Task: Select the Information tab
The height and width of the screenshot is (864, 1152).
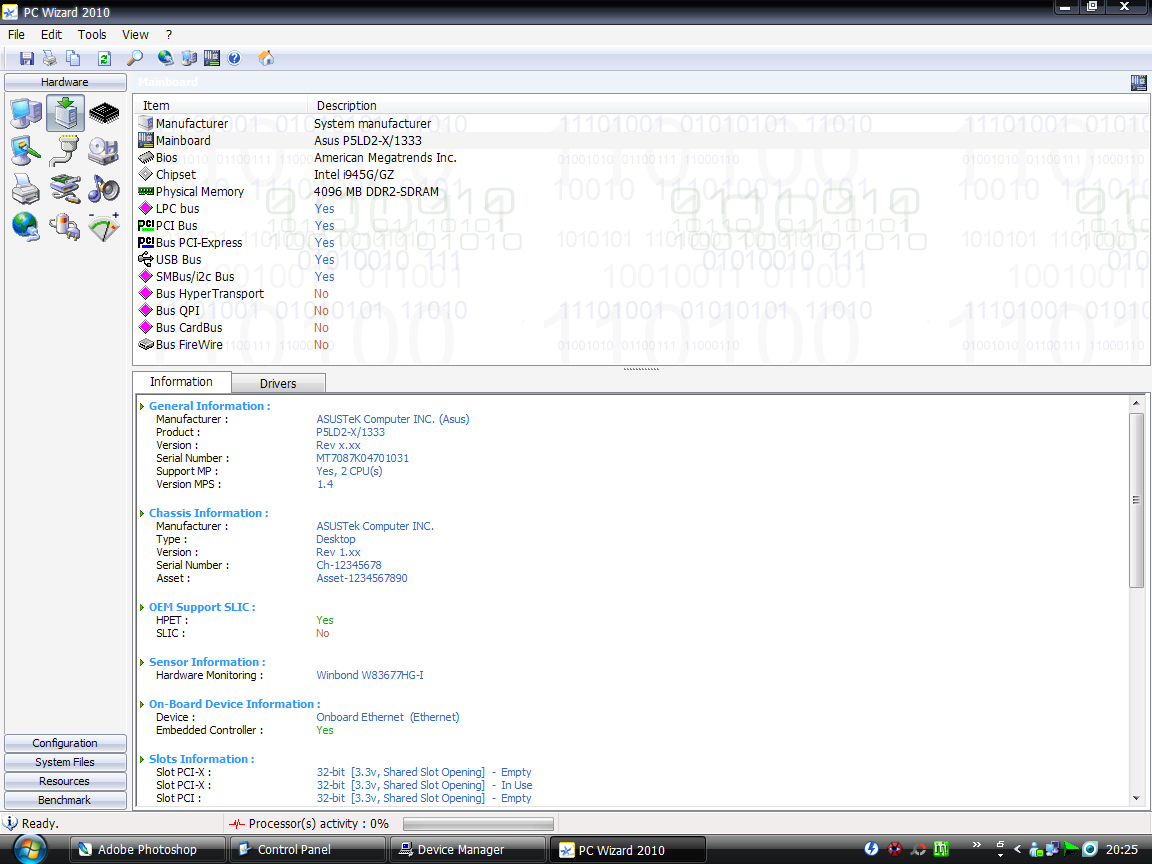Action: (181, 382)
